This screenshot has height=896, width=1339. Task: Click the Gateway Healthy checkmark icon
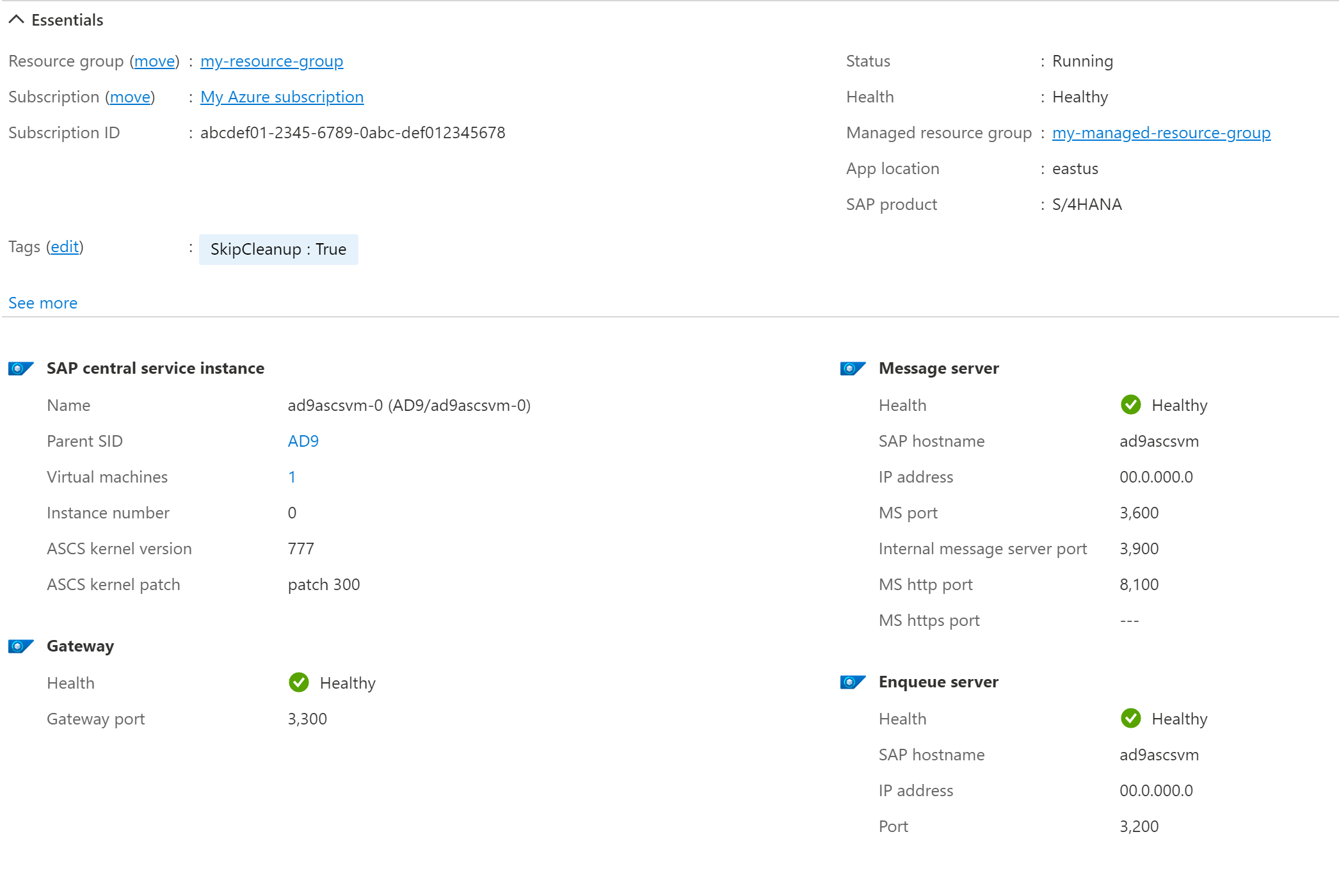[299, 683]
